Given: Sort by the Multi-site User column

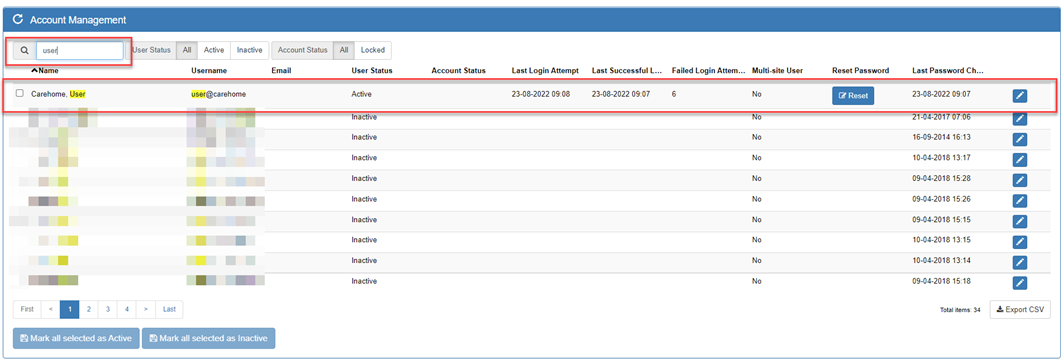Looking at the screenshot, I should pyautogui.click(x=779, y=70).
